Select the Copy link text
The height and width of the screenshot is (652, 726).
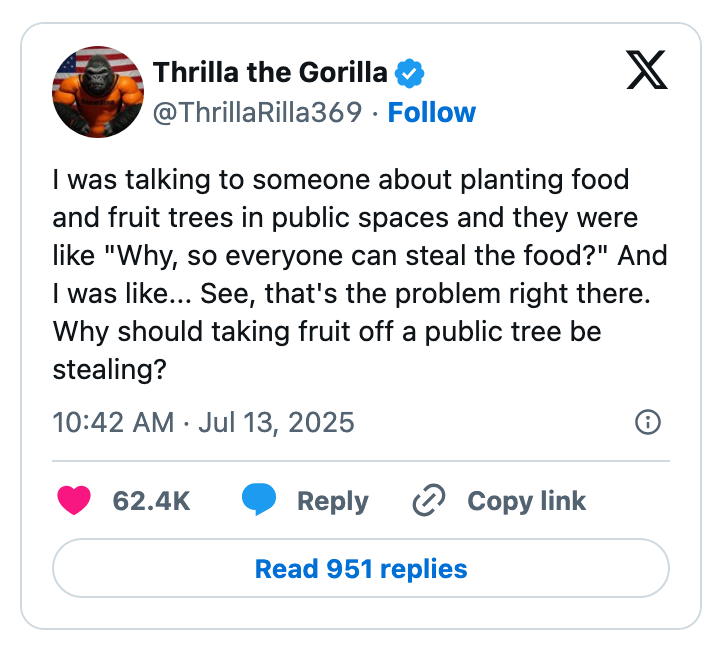(x=526, y=501)
